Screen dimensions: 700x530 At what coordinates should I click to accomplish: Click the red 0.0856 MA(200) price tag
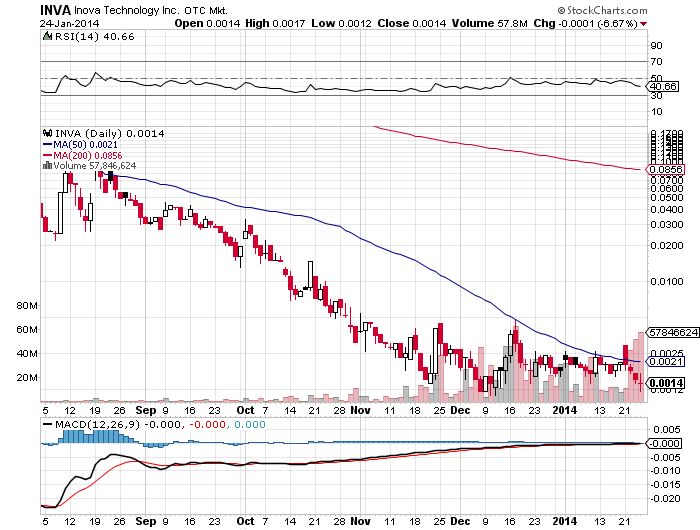665,169
